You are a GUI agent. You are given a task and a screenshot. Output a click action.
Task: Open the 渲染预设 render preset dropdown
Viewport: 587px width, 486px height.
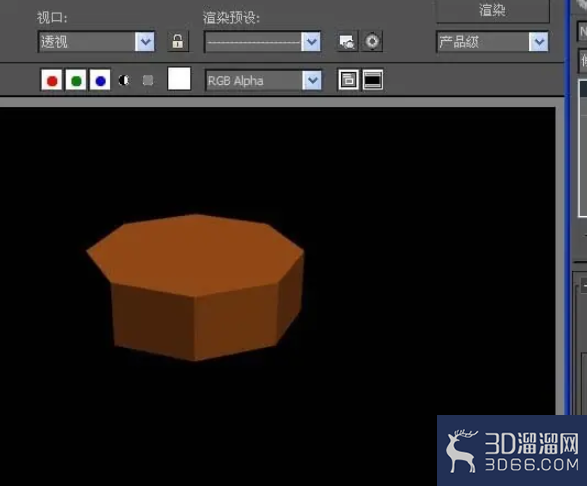pos(262,42)
